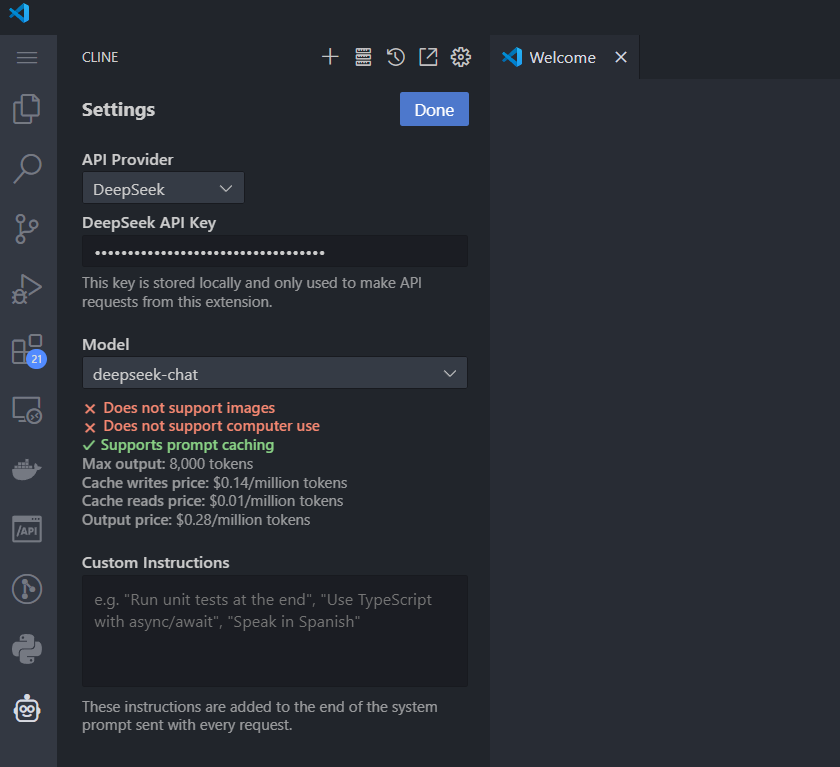Click Done to save settings
The height and width of the screenshot is (767, 840).
click(x=434, y=109)
